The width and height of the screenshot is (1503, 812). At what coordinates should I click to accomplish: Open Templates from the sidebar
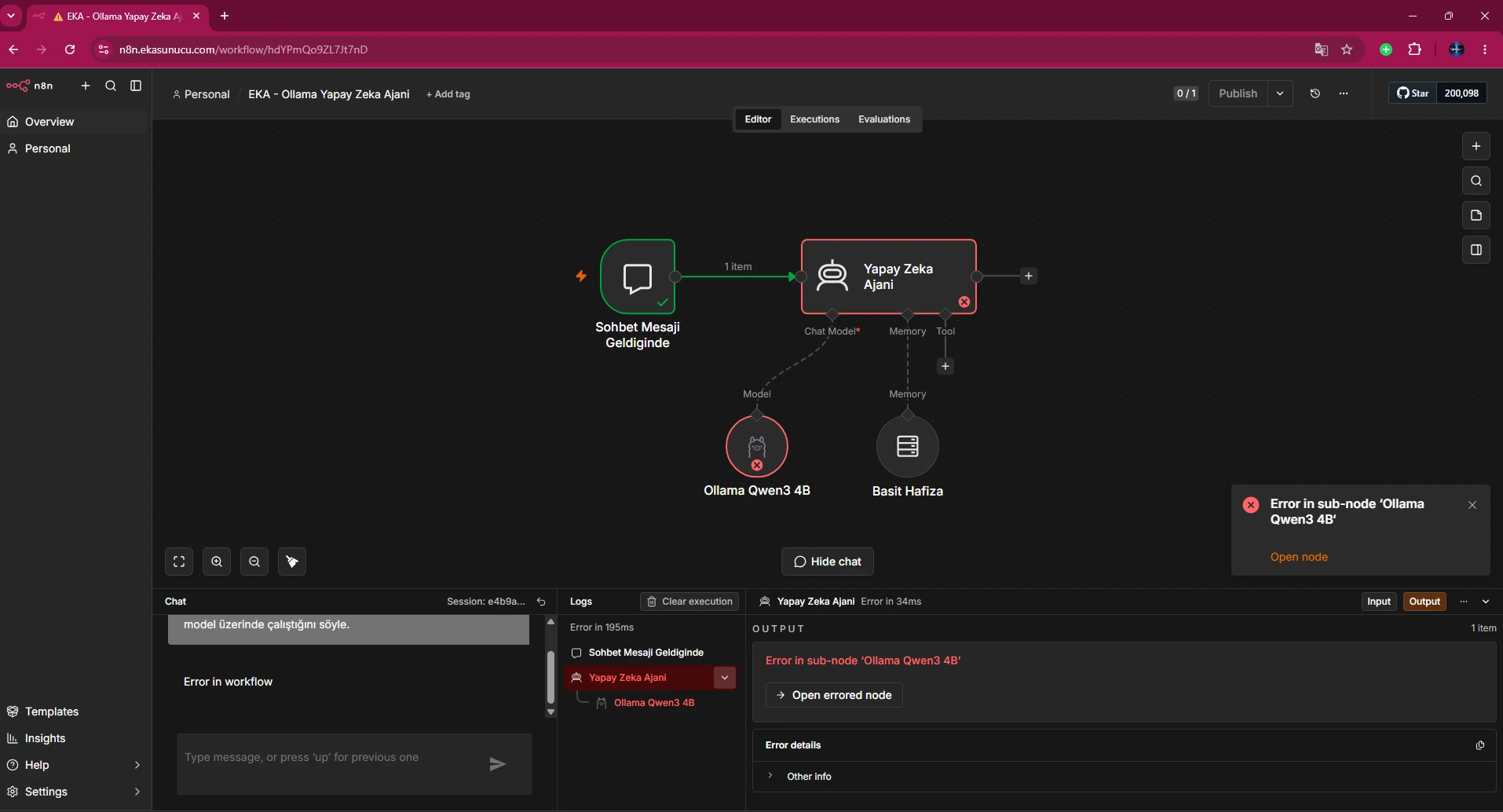(74, 711)
